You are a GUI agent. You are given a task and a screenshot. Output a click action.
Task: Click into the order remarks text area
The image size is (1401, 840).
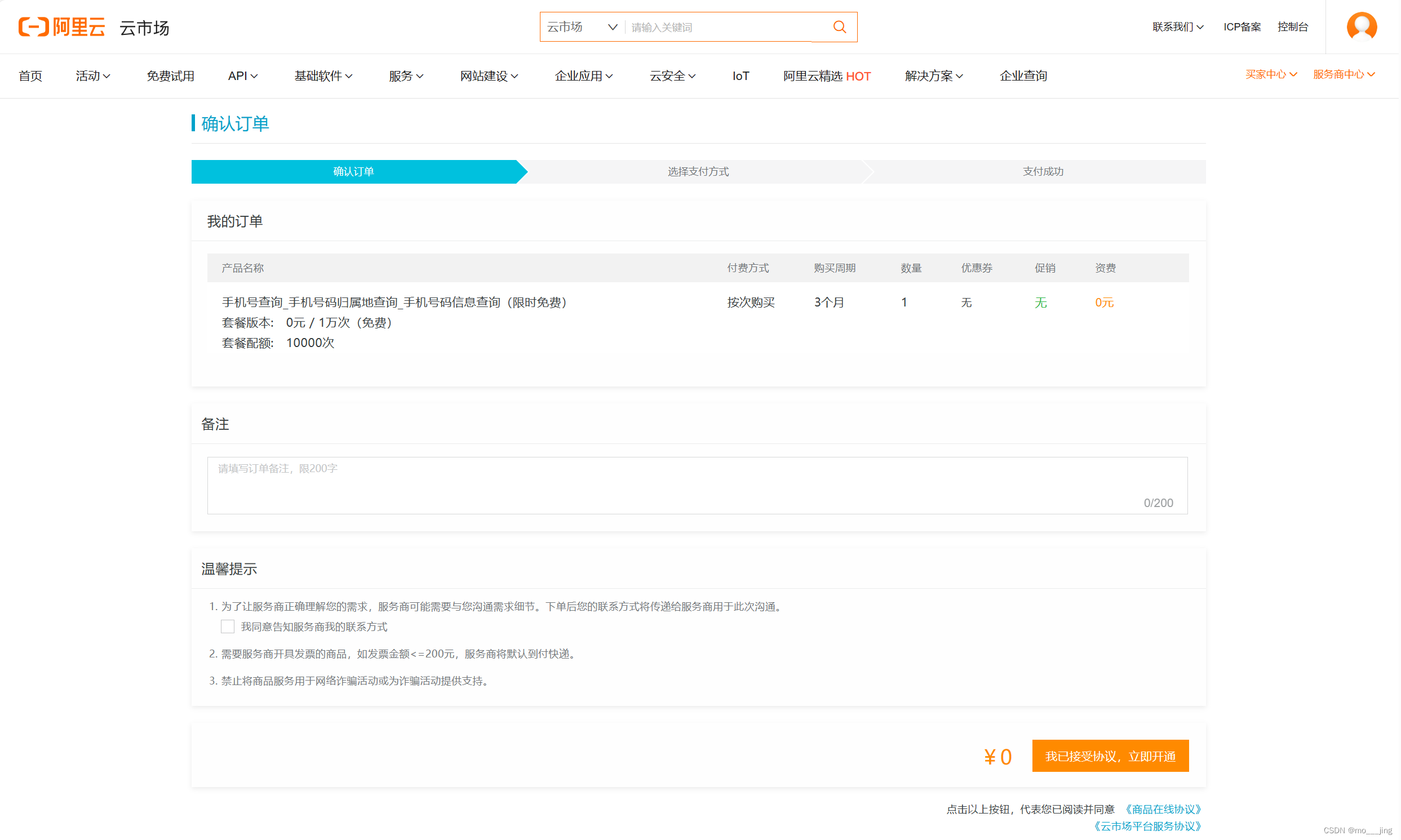tap(697, 486)
